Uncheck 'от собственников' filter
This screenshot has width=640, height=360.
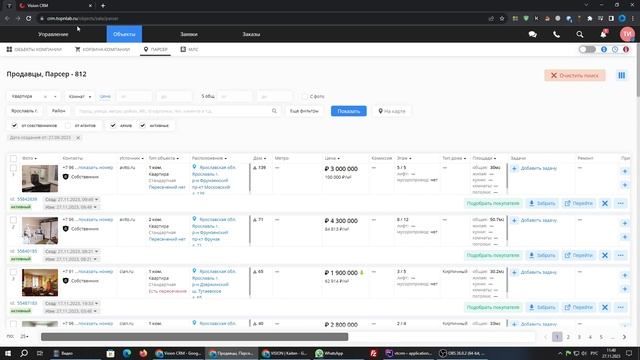click(x=14, y=125)
